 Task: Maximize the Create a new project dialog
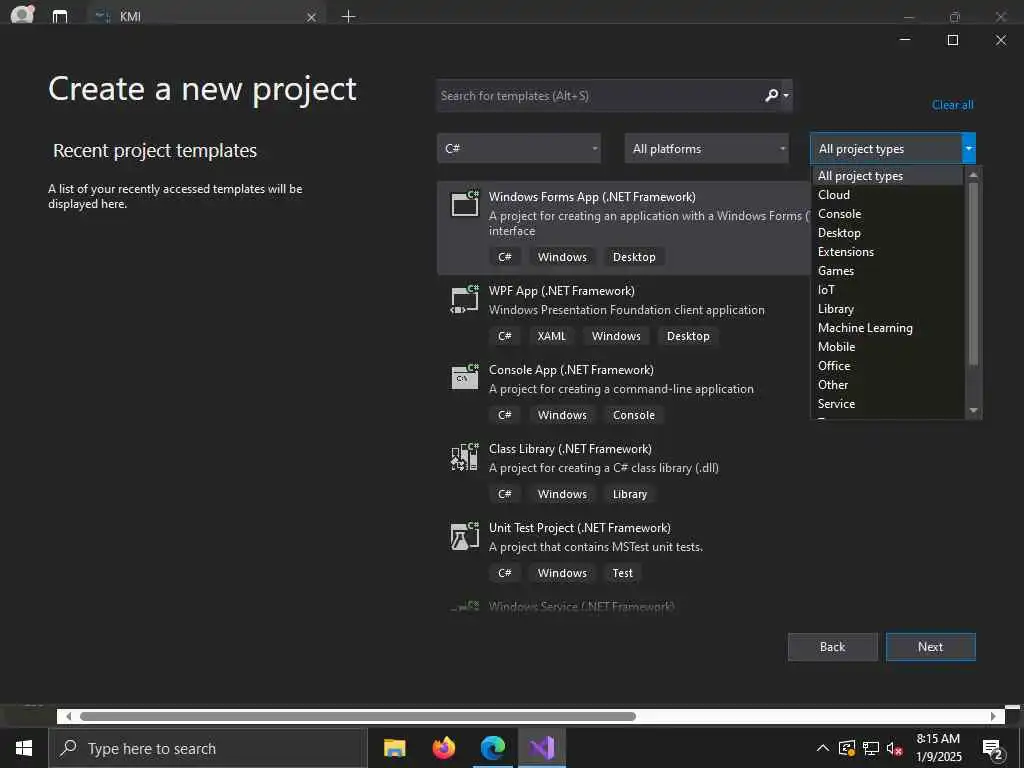pyautogui.click(x=953, y=40)
